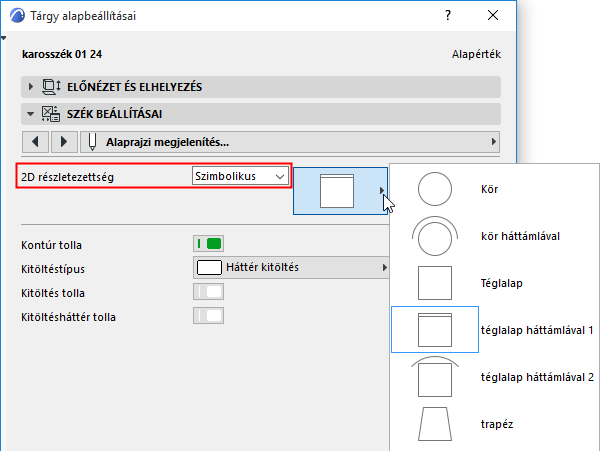The height and width of the screenshot is (451, 600).
Task: Click the flyout arrow on the symbol picker
Action: 382,190
